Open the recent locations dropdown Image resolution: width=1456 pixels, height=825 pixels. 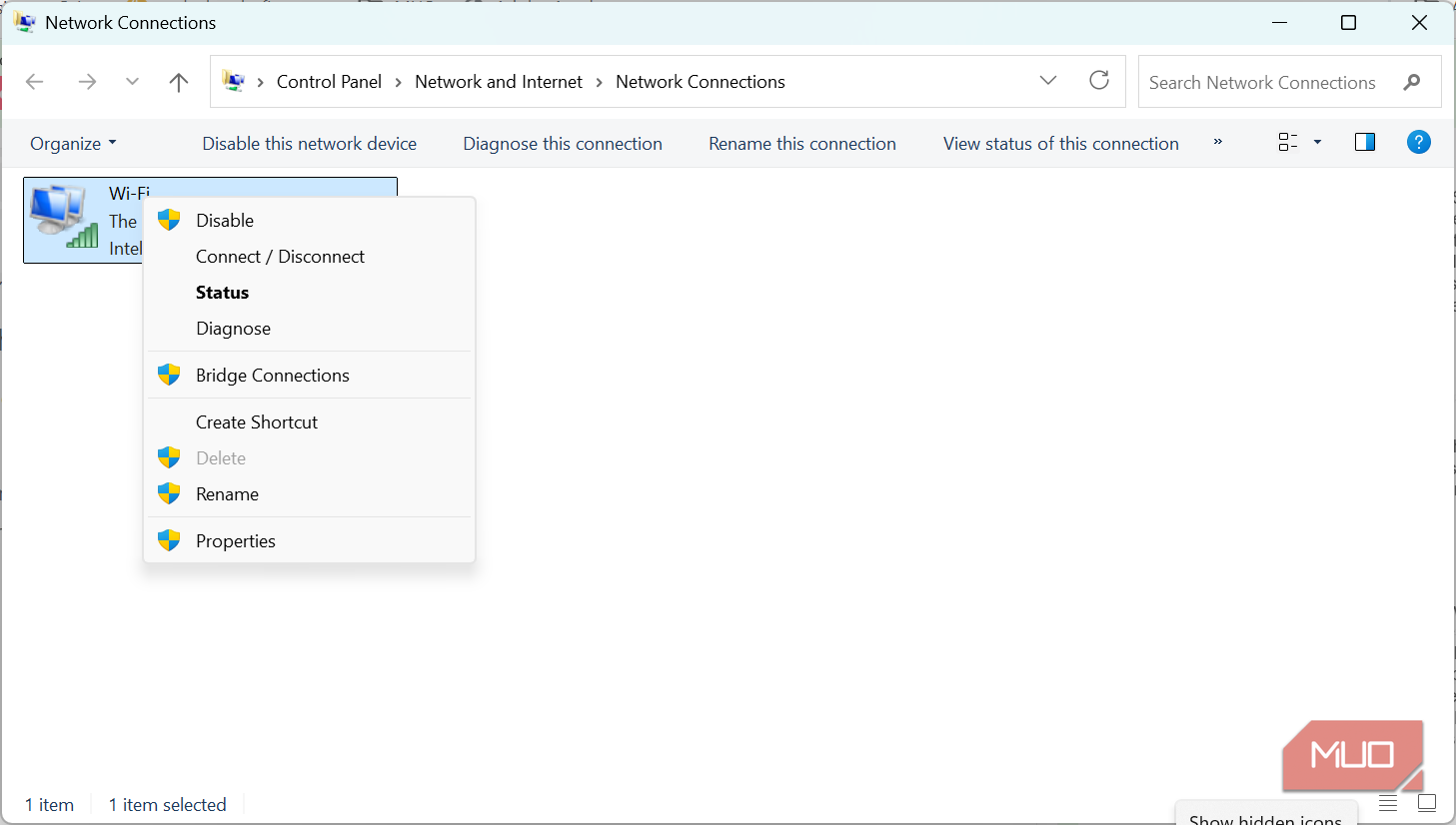[x=132, y=82]
